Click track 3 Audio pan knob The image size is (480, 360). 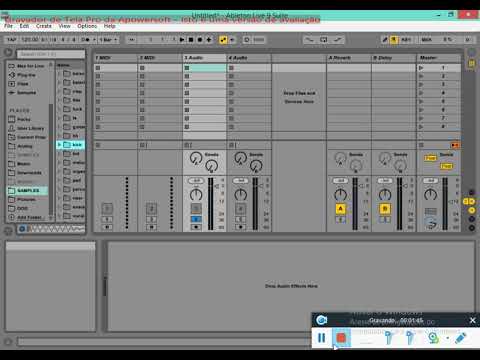click(196, 195)
